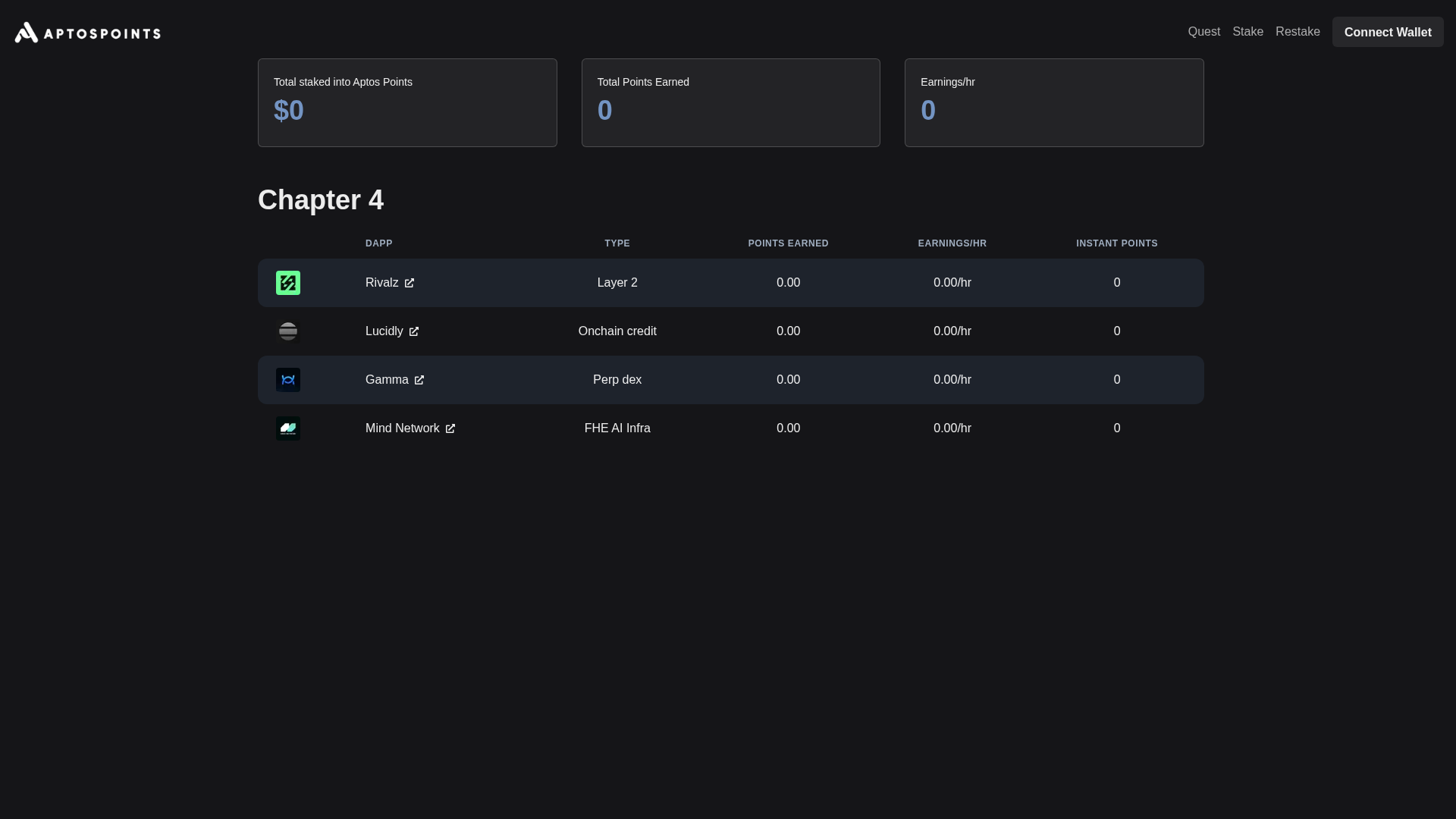Open the Quest page
1456x819 pixels.
[1204, 32]
